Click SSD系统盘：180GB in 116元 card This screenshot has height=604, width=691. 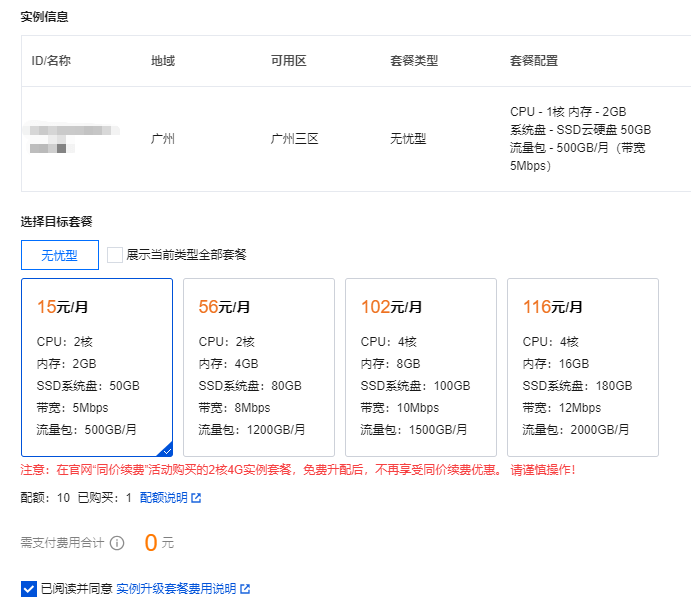(577, 385)
